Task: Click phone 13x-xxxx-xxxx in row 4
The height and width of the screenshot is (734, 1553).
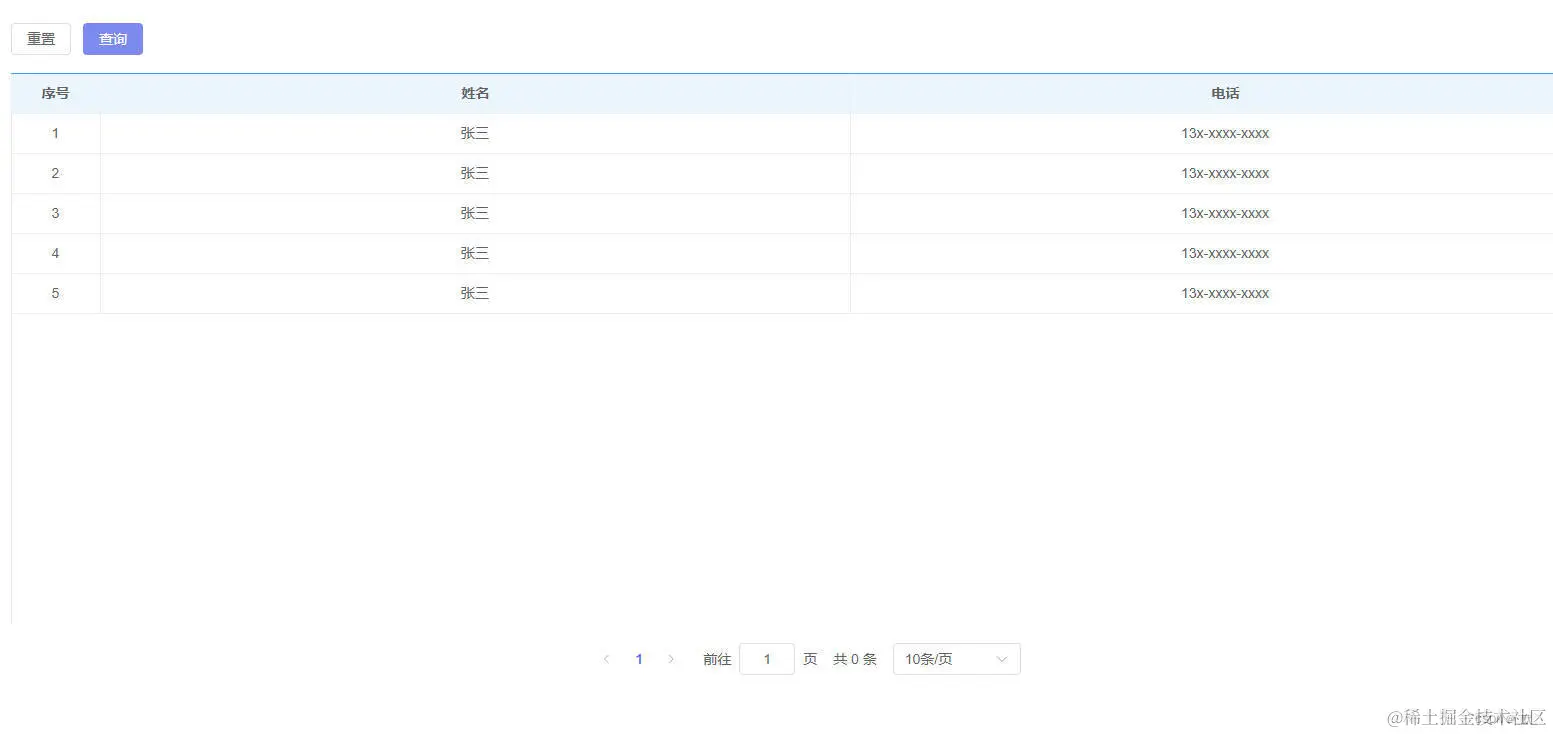Action: tap(1225, 253)
